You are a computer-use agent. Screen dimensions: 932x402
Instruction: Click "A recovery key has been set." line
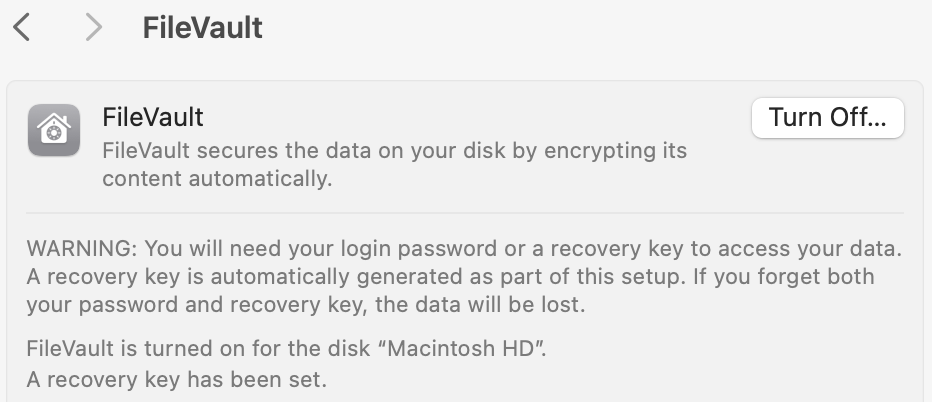[x=177, y=380]
